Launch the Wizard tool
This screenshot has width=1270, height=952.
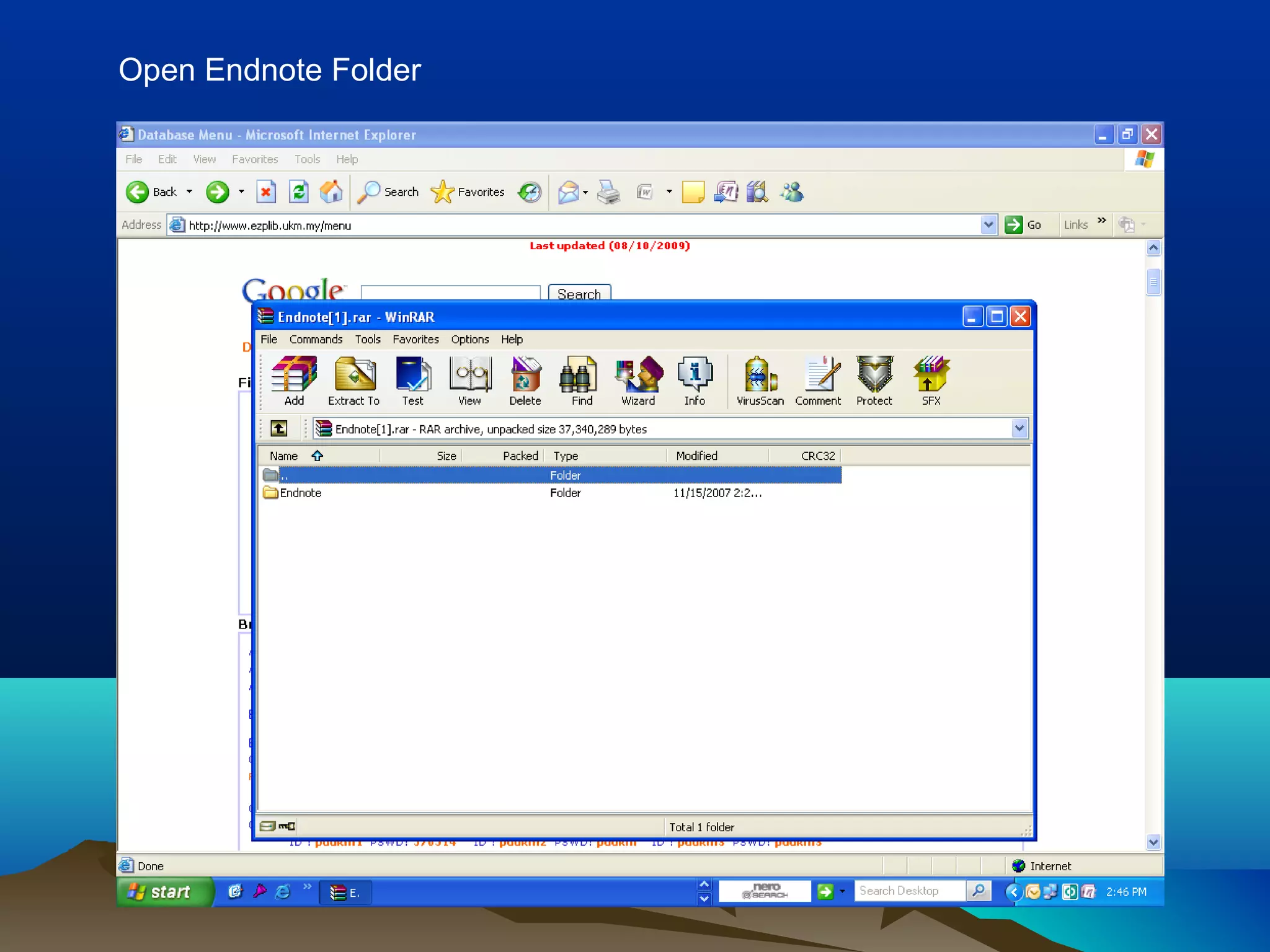click(638, 381)
